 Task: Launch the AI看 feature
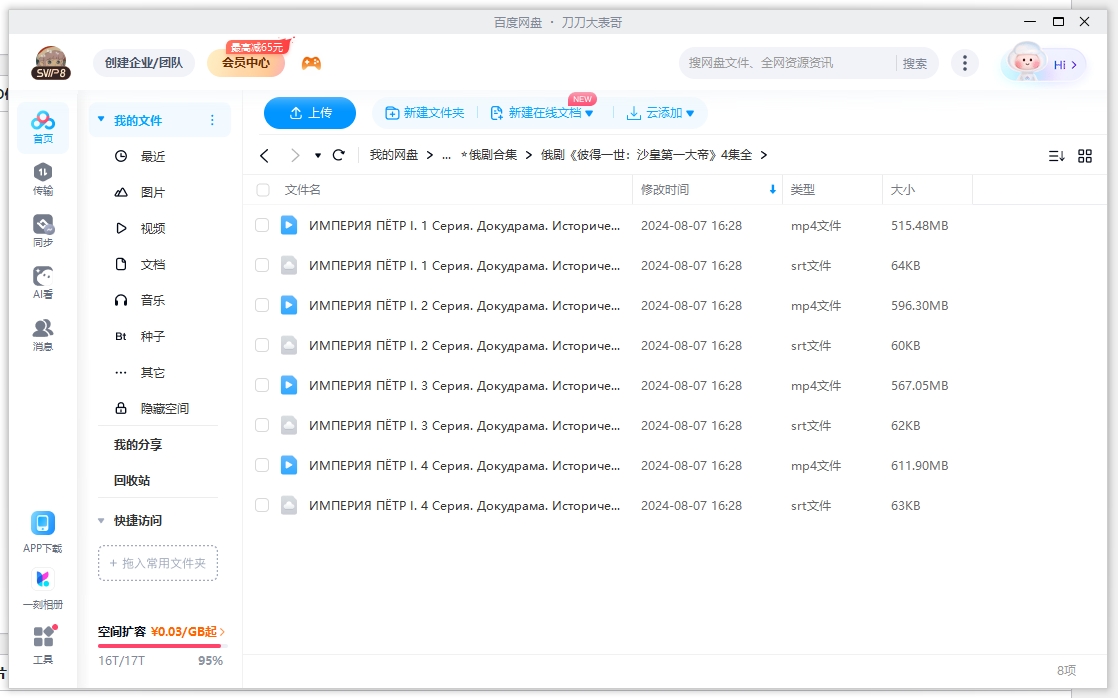click(x=42, y=282)
